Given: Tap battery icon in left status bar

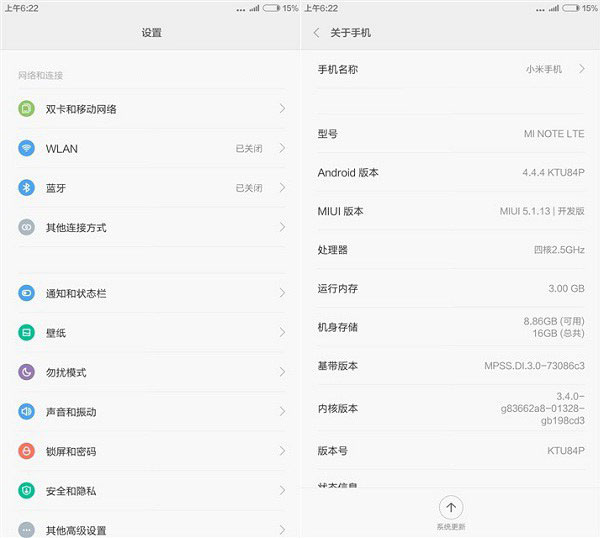Looking at the screenshot, I should [272, 8].
